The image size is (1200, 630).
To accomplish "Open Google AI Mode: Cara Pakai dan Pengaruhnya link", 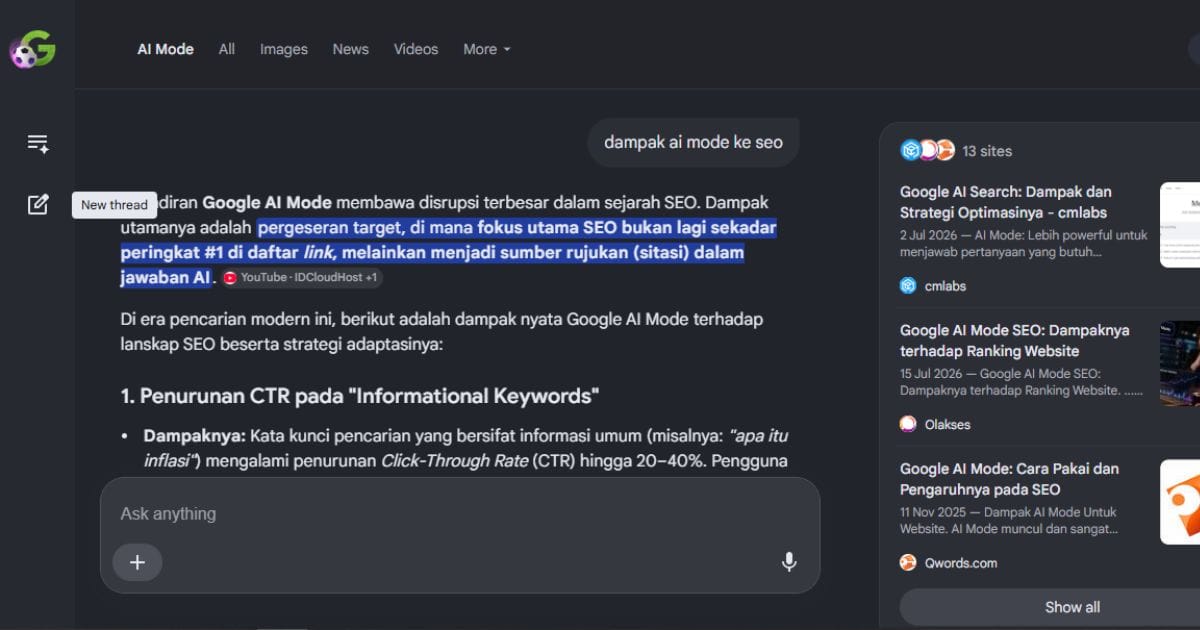I will point(1009,479).
